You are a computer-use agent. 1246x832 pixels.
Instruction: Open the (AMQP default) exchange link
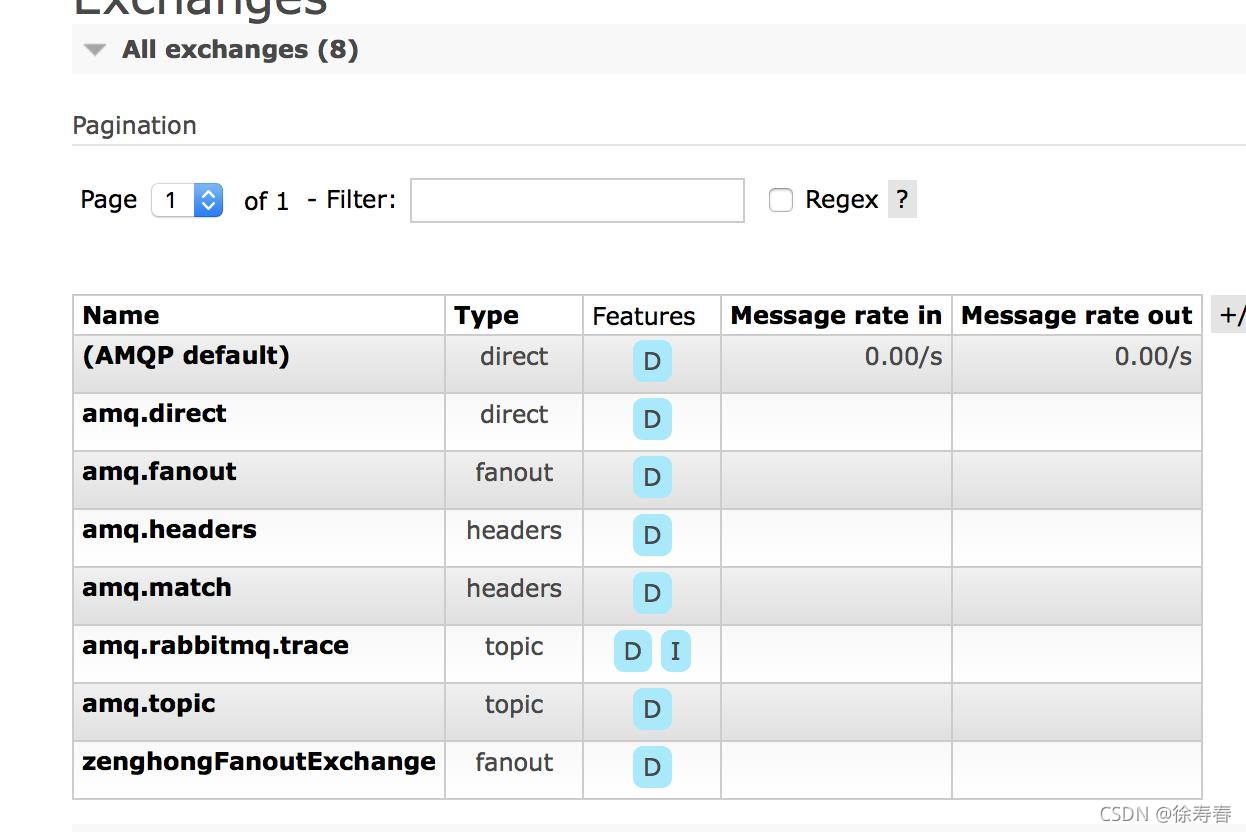click(x=186, y=356)
